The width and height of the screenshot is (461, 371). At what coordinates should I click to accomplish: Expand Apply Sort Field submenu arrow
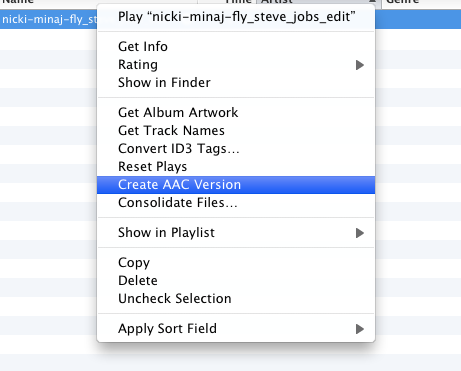click(x=359, y=329)
